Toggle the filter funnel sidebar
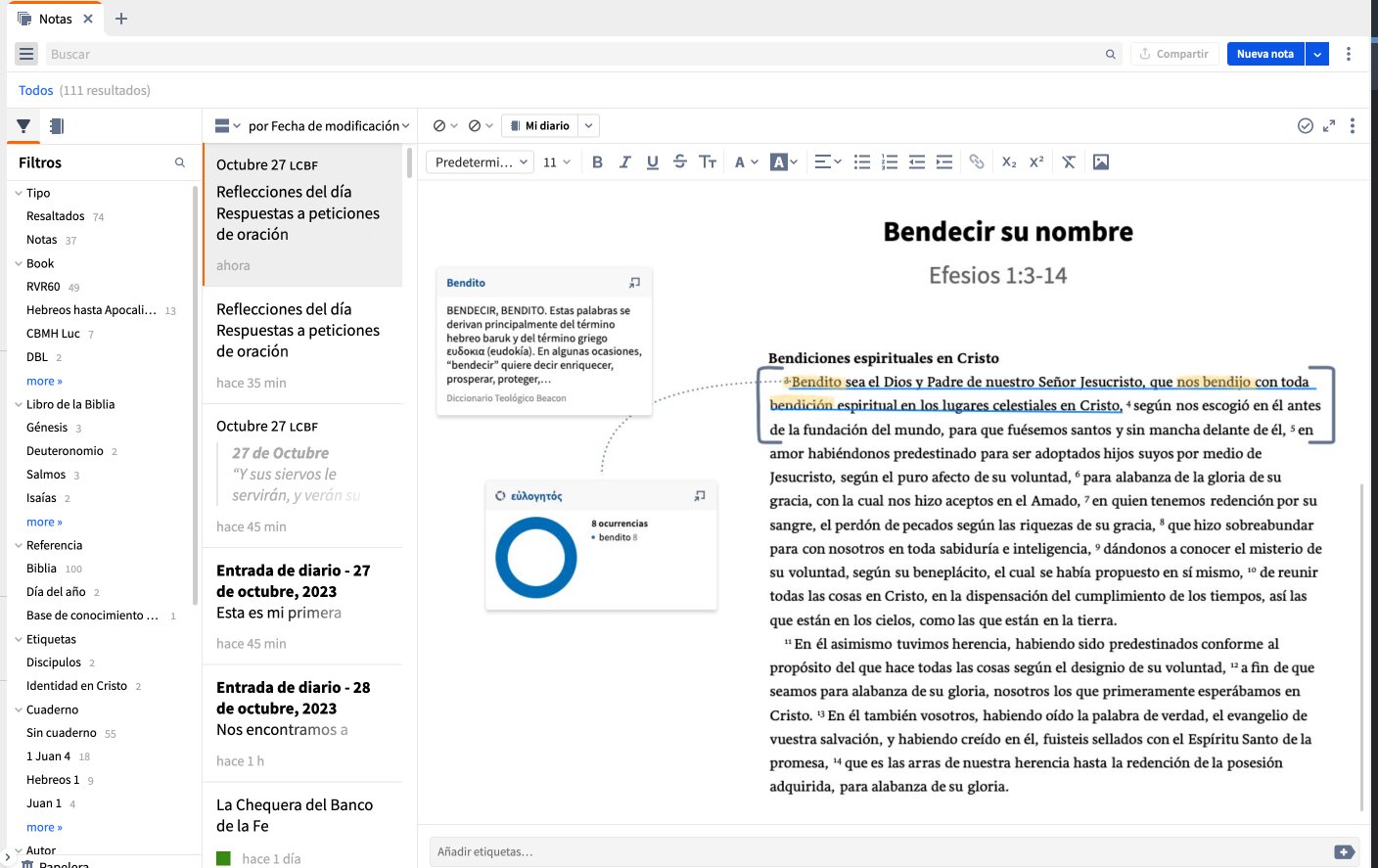 click(x=23, y=126)
